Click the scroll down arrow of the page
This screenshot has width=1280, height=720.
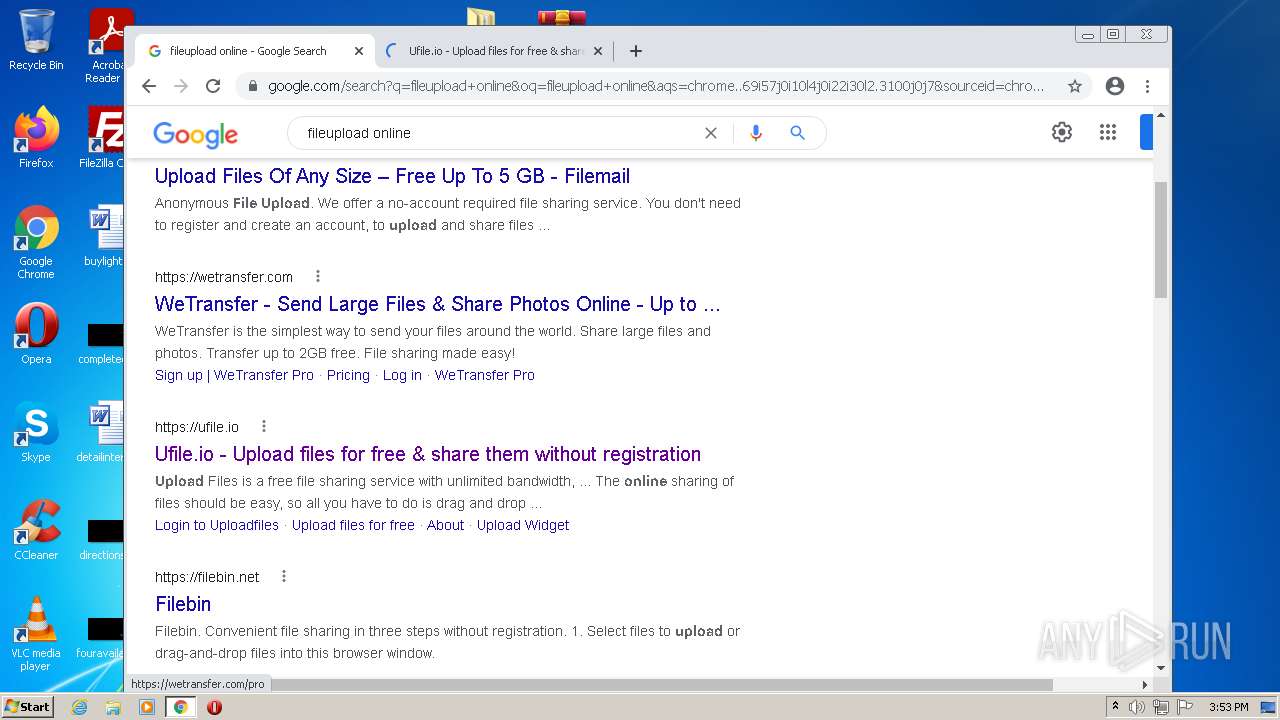click(x=1161, y=667)
